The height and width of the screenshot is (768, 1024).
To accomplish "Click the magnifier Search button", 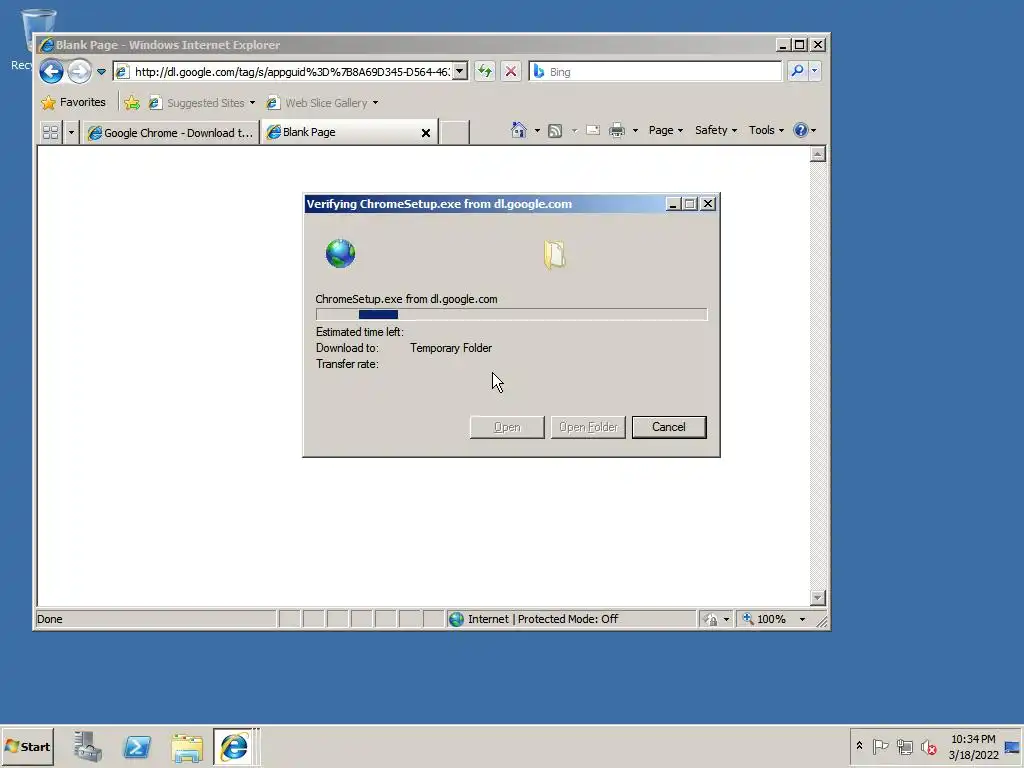I will click(x=797, y=71).
